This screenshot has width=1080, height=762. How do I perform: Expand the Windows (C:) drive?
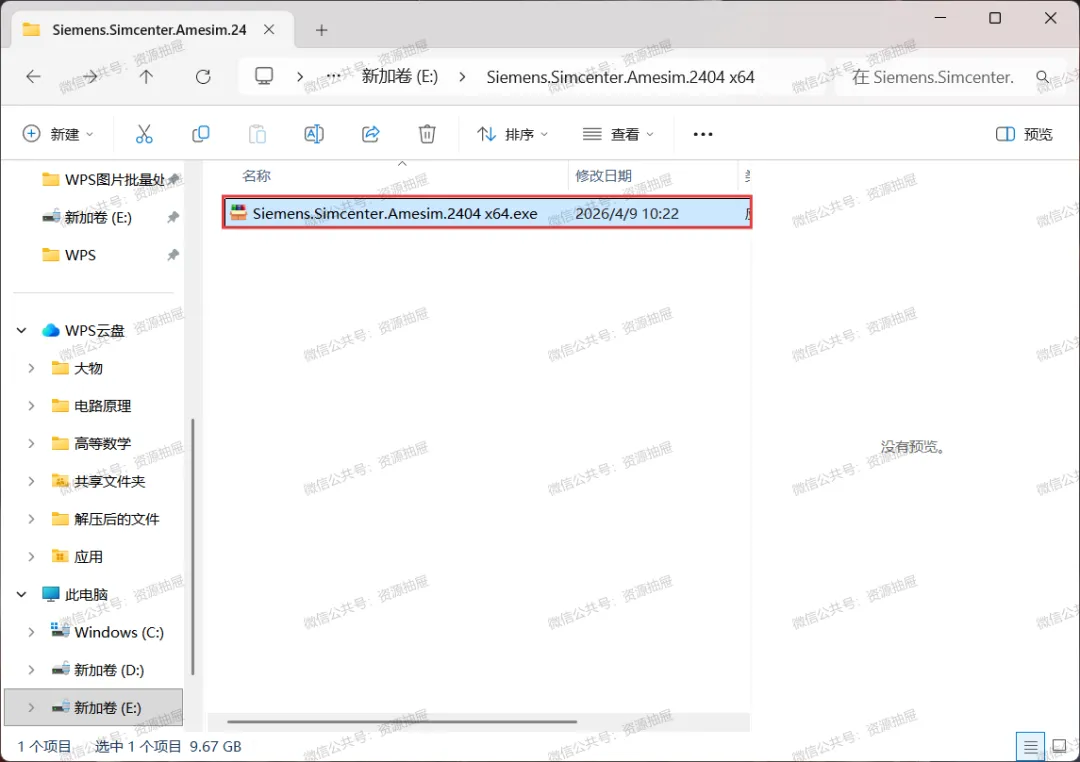pyautogui.click(x=31, y=632)
